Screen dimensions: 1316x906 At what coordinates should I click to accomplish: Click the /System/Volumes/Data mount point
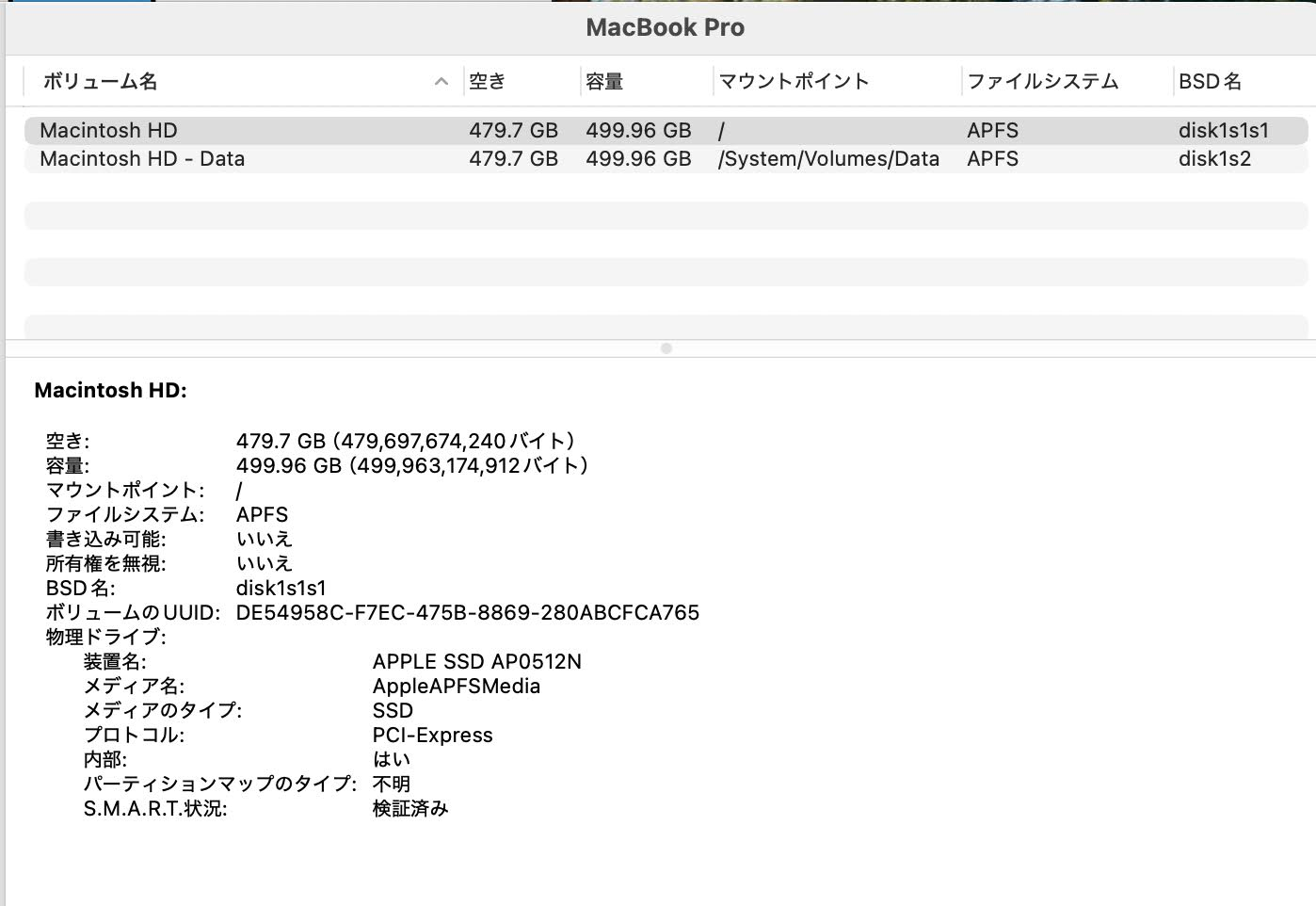click(x=828, y=158)
